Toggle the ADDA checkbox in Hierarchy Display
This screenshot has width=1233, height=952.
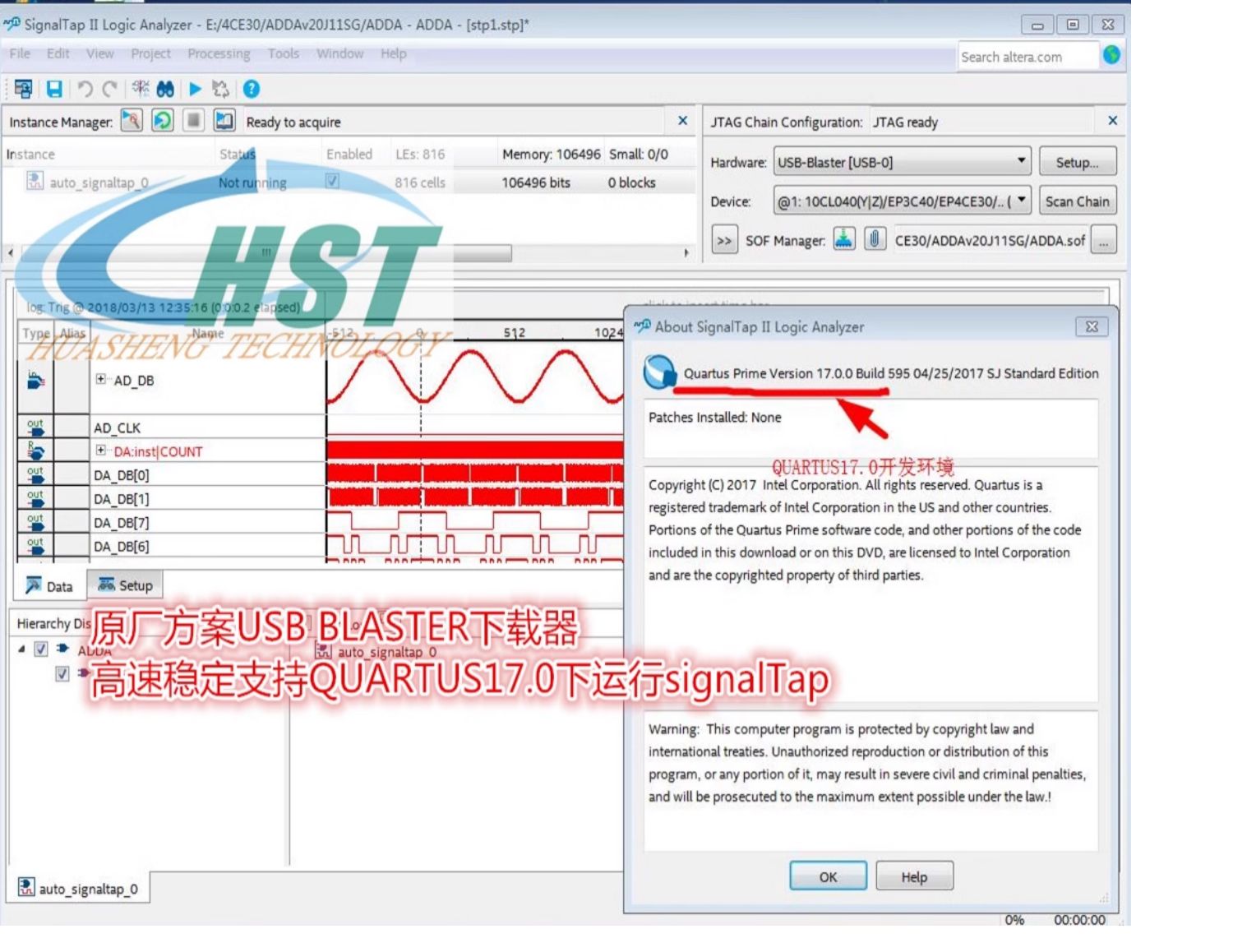[41, 649]
